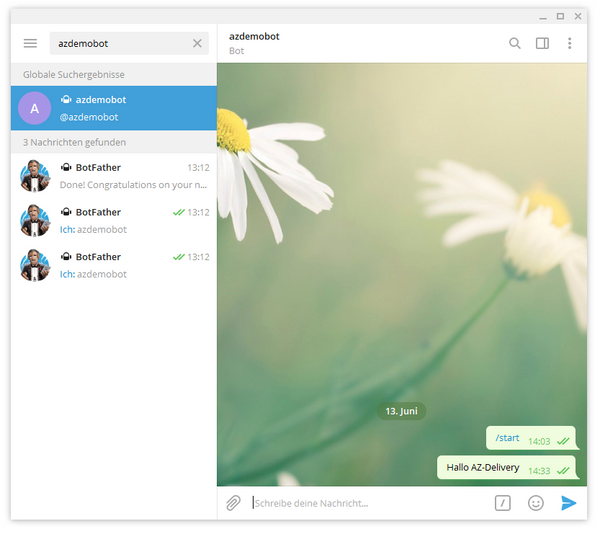Send the message with arrow button
This screenshot has width=600, height=534.
click(569, 503)
